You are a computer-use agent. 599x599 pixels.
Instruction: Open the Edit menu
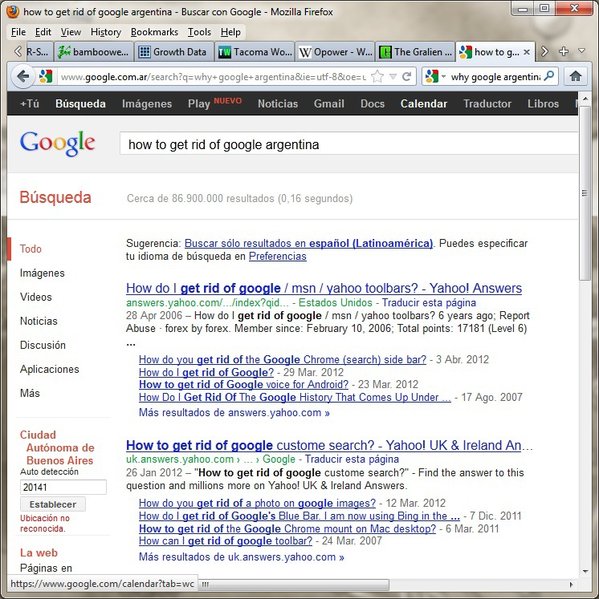tap(43, 32)
